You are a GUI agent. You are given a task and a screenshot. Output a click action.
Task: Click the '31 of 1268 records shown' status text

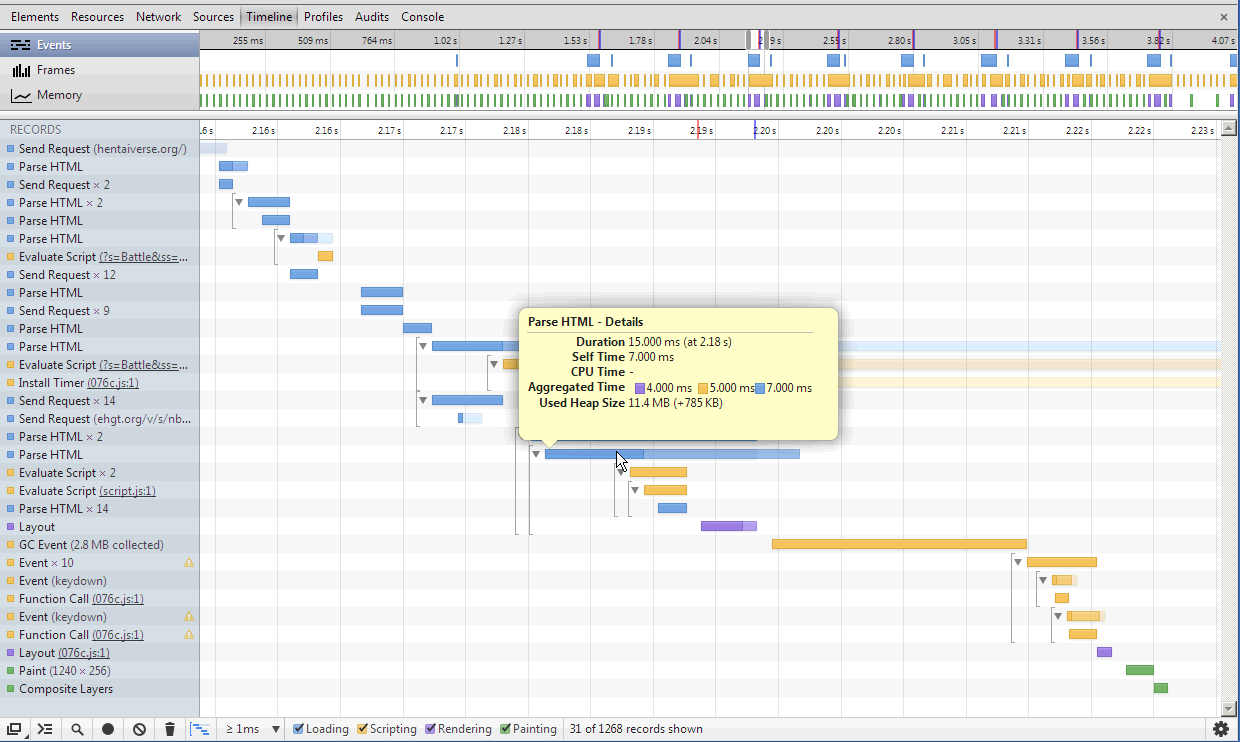(x=635, y=729)
